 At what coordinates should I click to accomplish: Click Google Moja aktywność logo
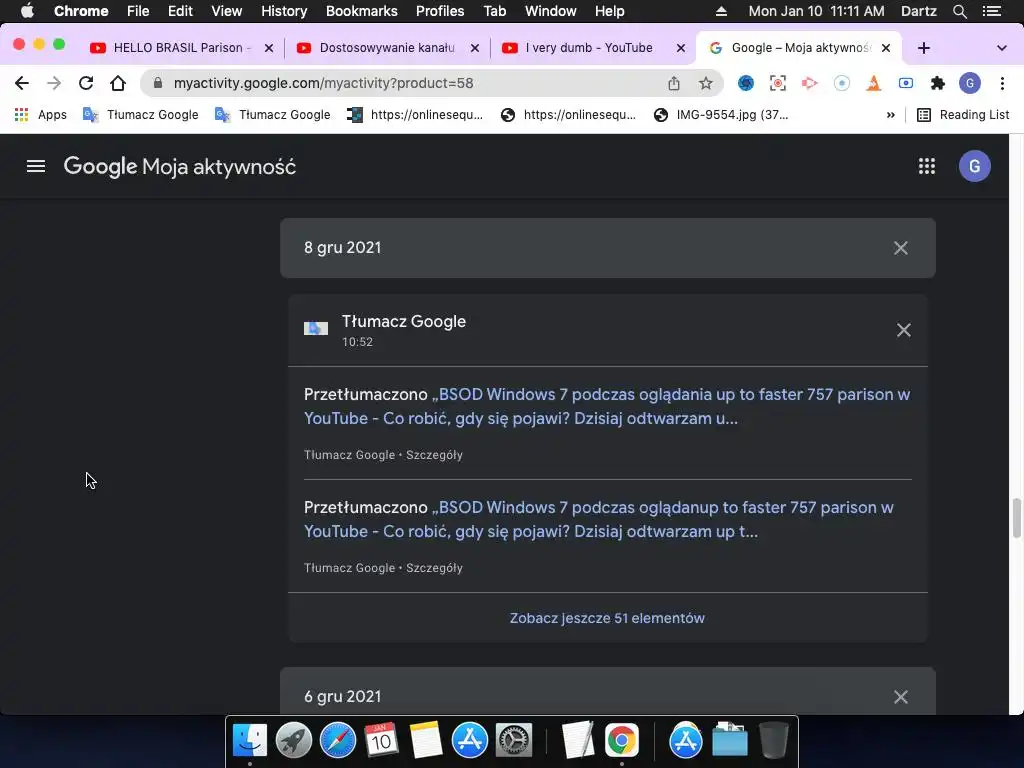(180, 167)
